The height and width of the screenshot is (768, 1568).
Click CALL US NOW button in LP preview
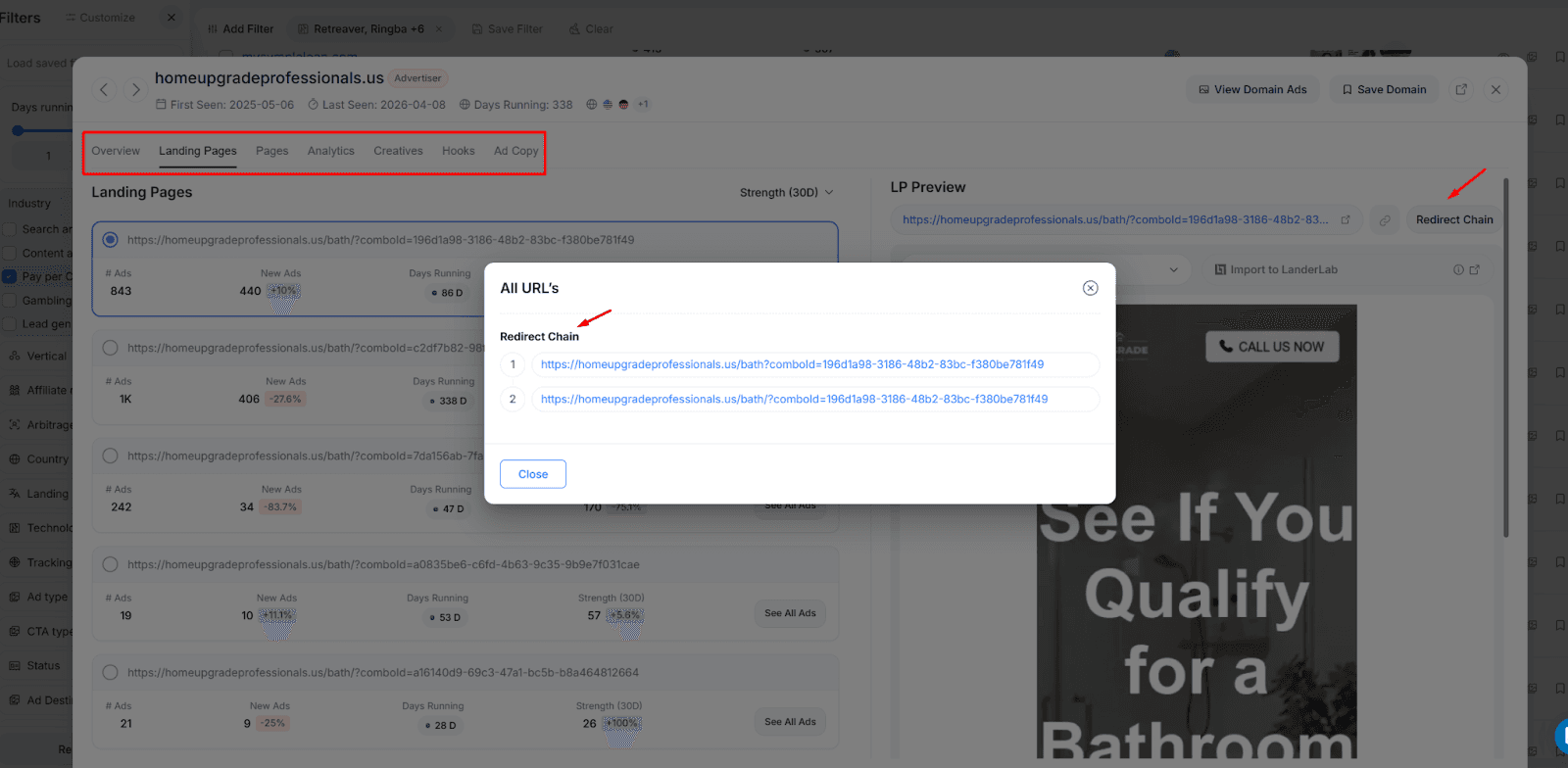tap(1272, 347)
